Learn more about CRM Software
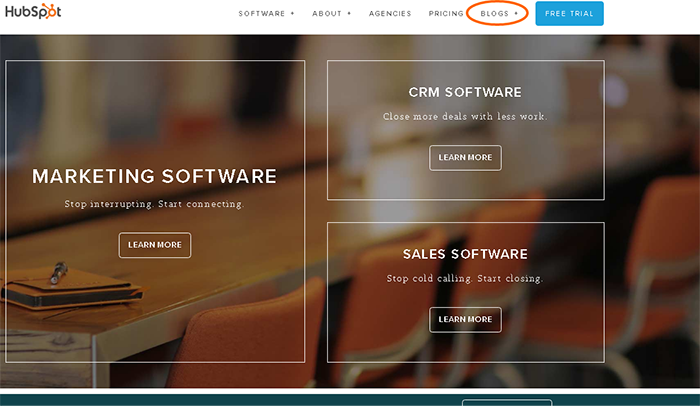The height and width of the screenshot is (418, 700). [x=465, y=158]
